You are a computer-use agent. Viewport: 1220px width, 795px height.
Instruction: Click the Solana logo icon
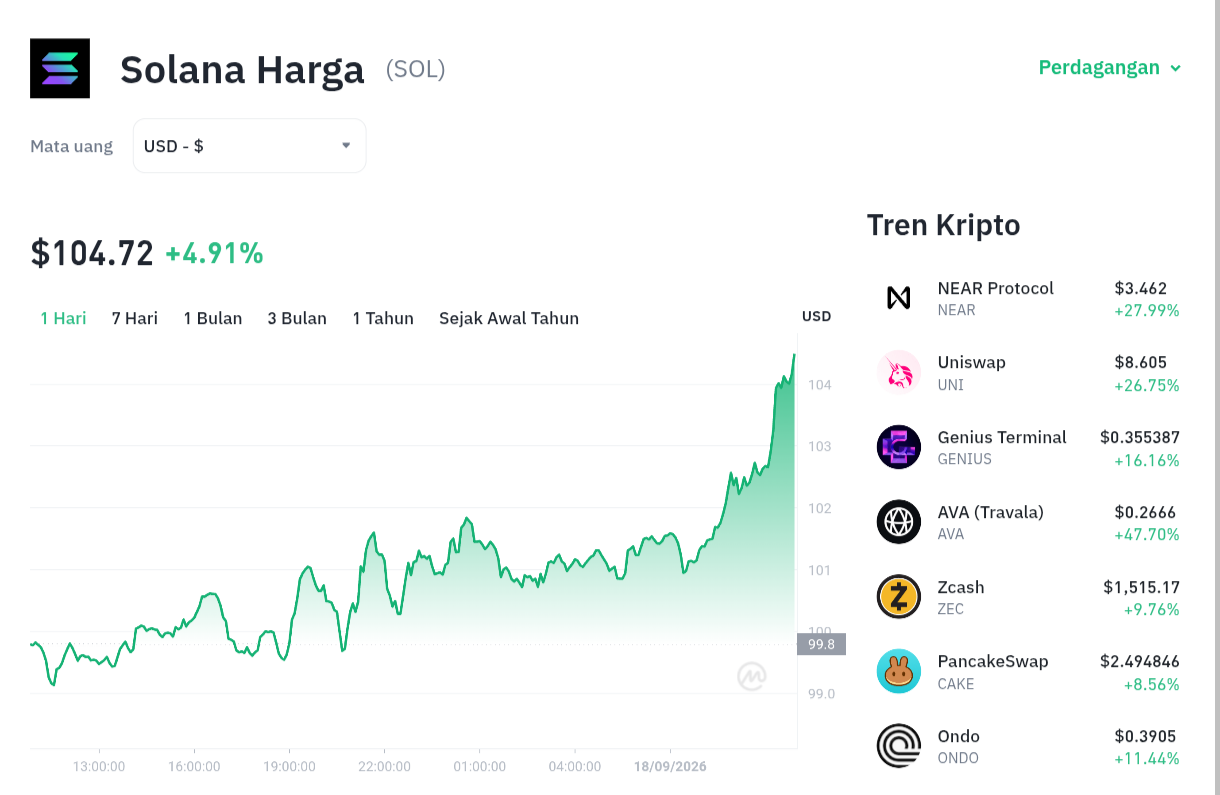click(60, 68)
